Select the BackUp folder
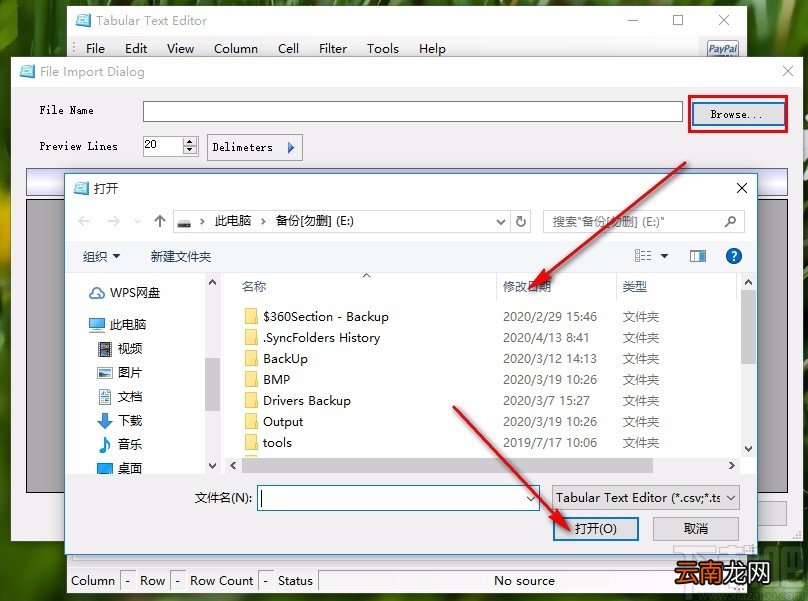Viewport: 808px width, 601px height. tap(276, 359)
